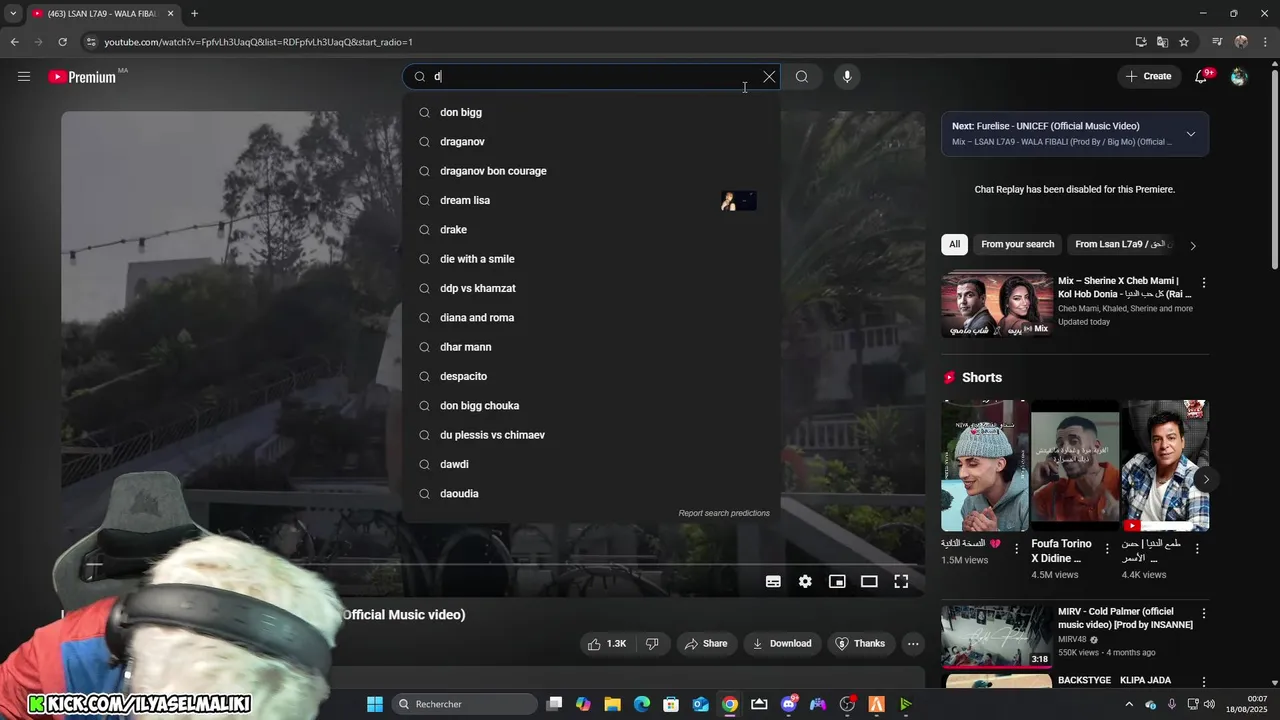The image size is (1280, 720).
Task: Dislike the video
Action: (652, 644)
